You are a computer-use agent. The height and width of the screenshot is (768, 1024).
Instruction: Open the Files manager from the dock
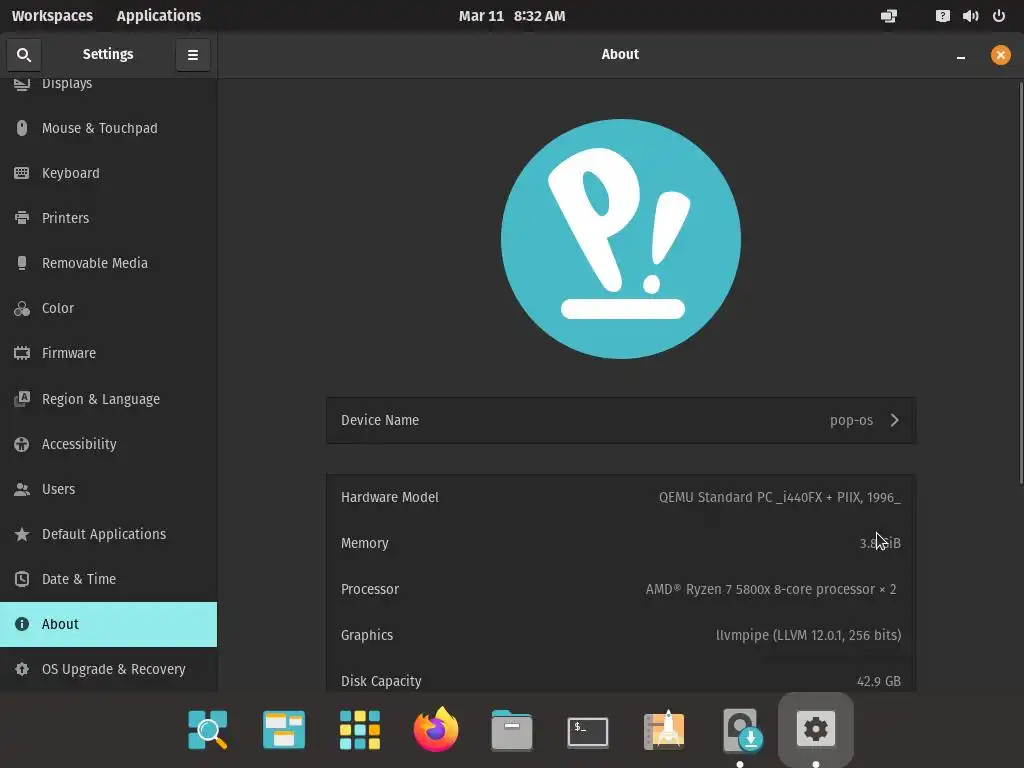(x=511, y=729)
